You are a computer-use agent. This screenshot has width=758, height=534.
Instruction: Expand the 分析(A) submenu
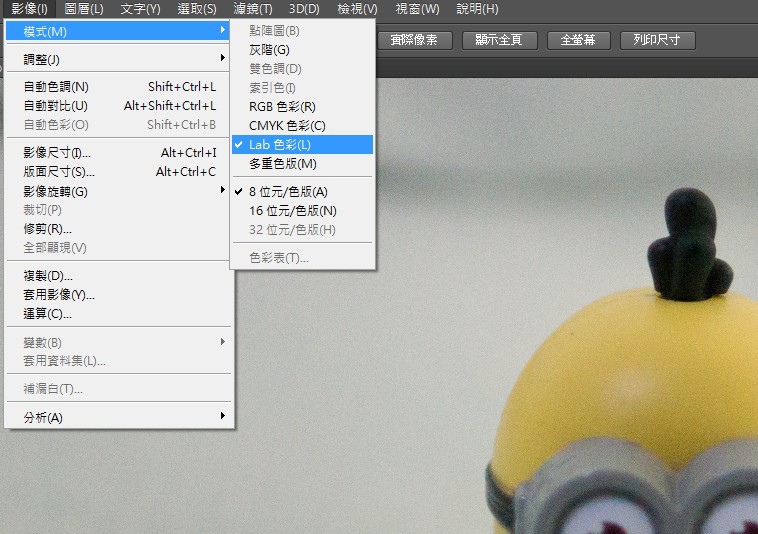117,417
